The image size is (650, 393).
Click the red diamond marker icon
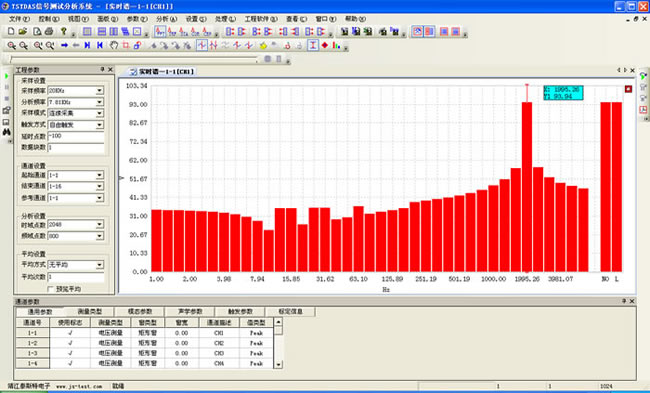click(x=325, y=45)
